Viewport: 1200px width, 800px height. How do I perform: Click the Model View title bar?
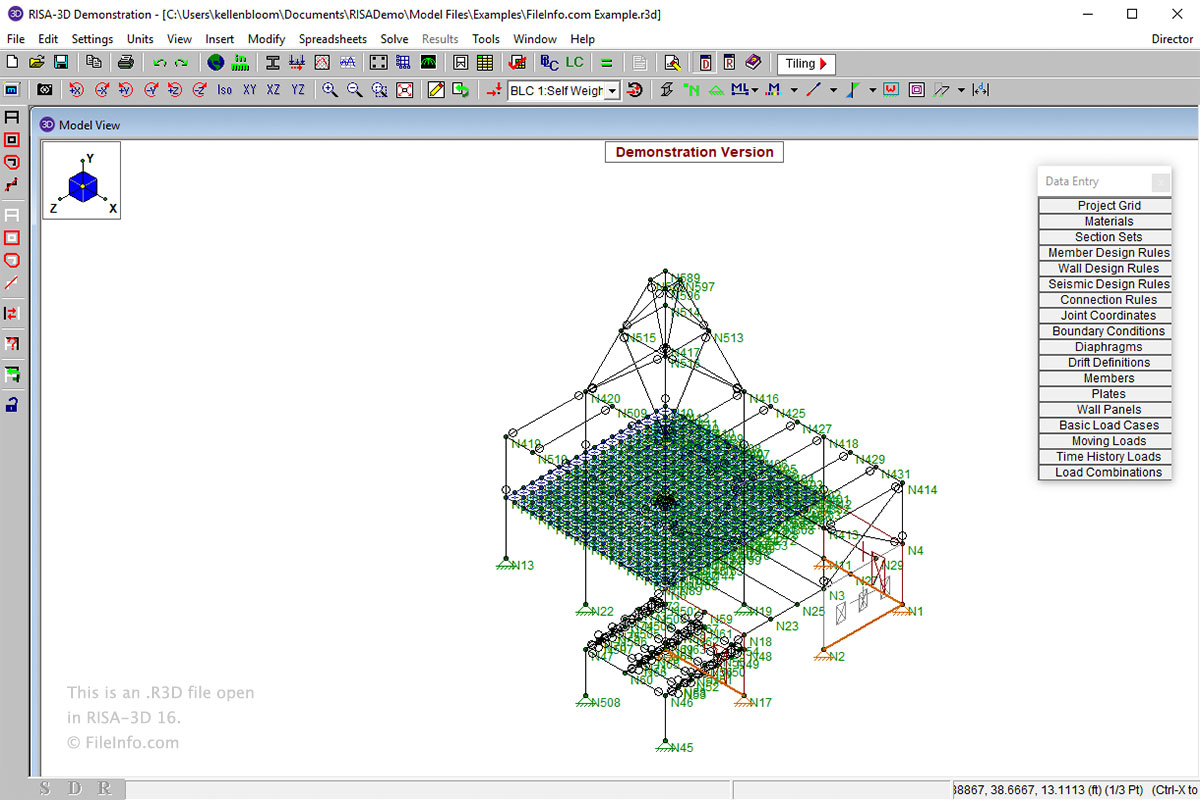[x=615, y=125]
